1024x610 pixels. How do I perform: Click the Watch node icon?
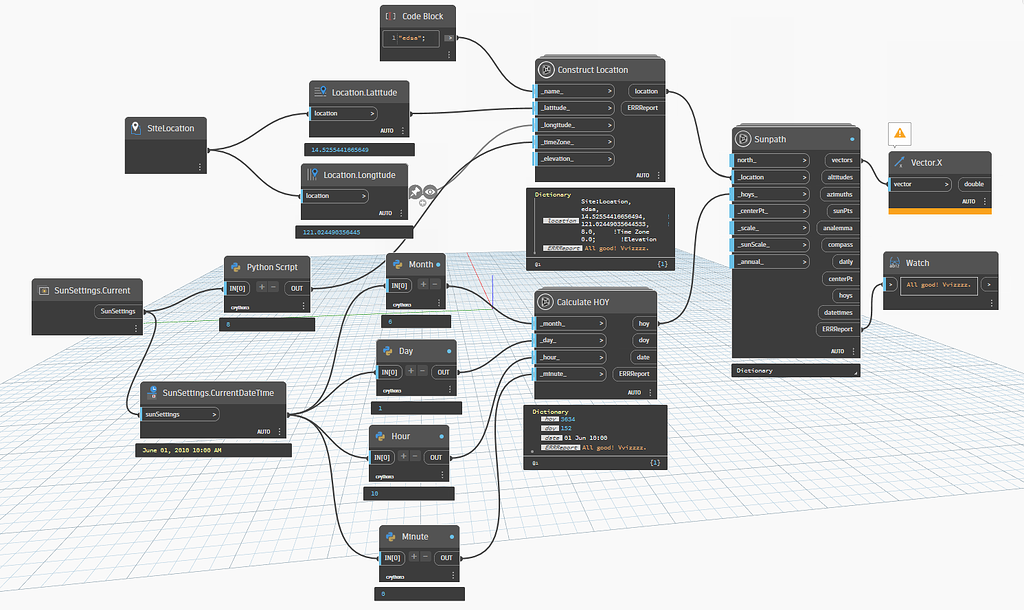(x=895, y=263)
